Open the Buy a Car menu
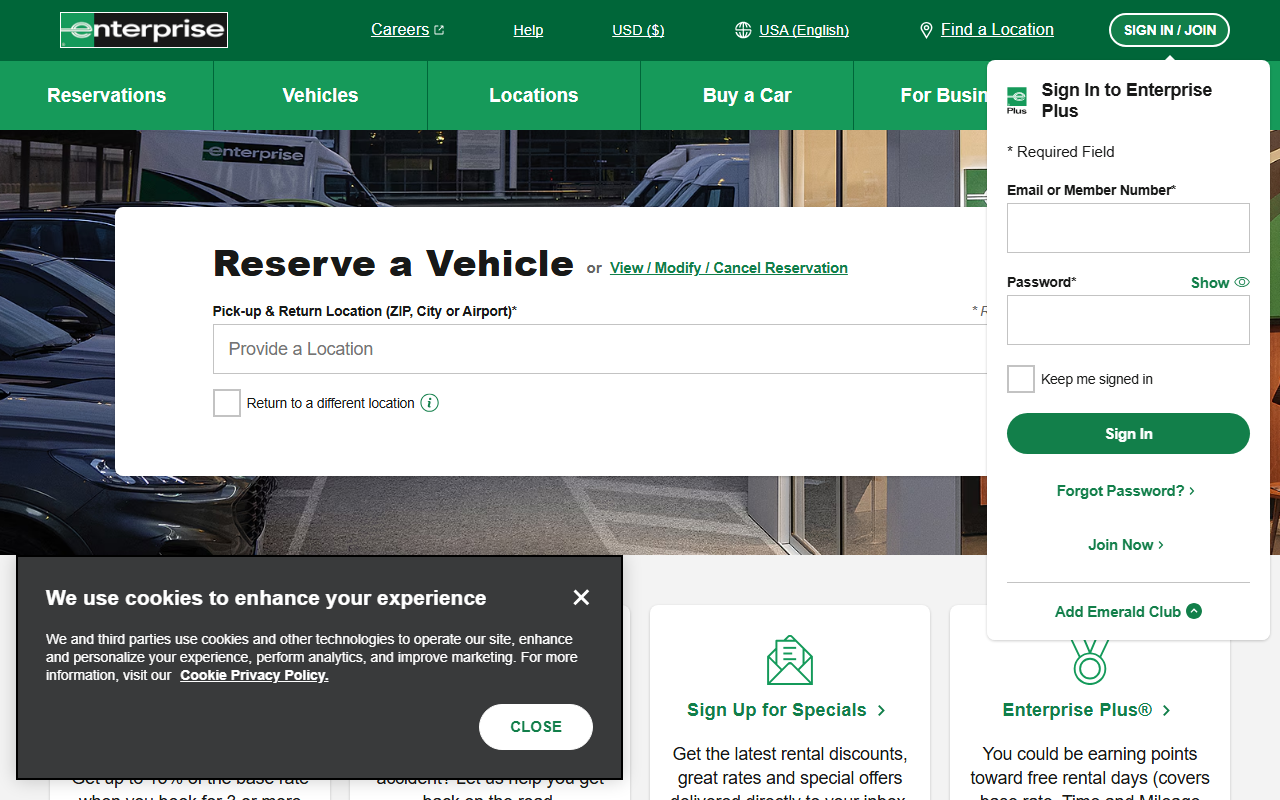 coord(747,95)
